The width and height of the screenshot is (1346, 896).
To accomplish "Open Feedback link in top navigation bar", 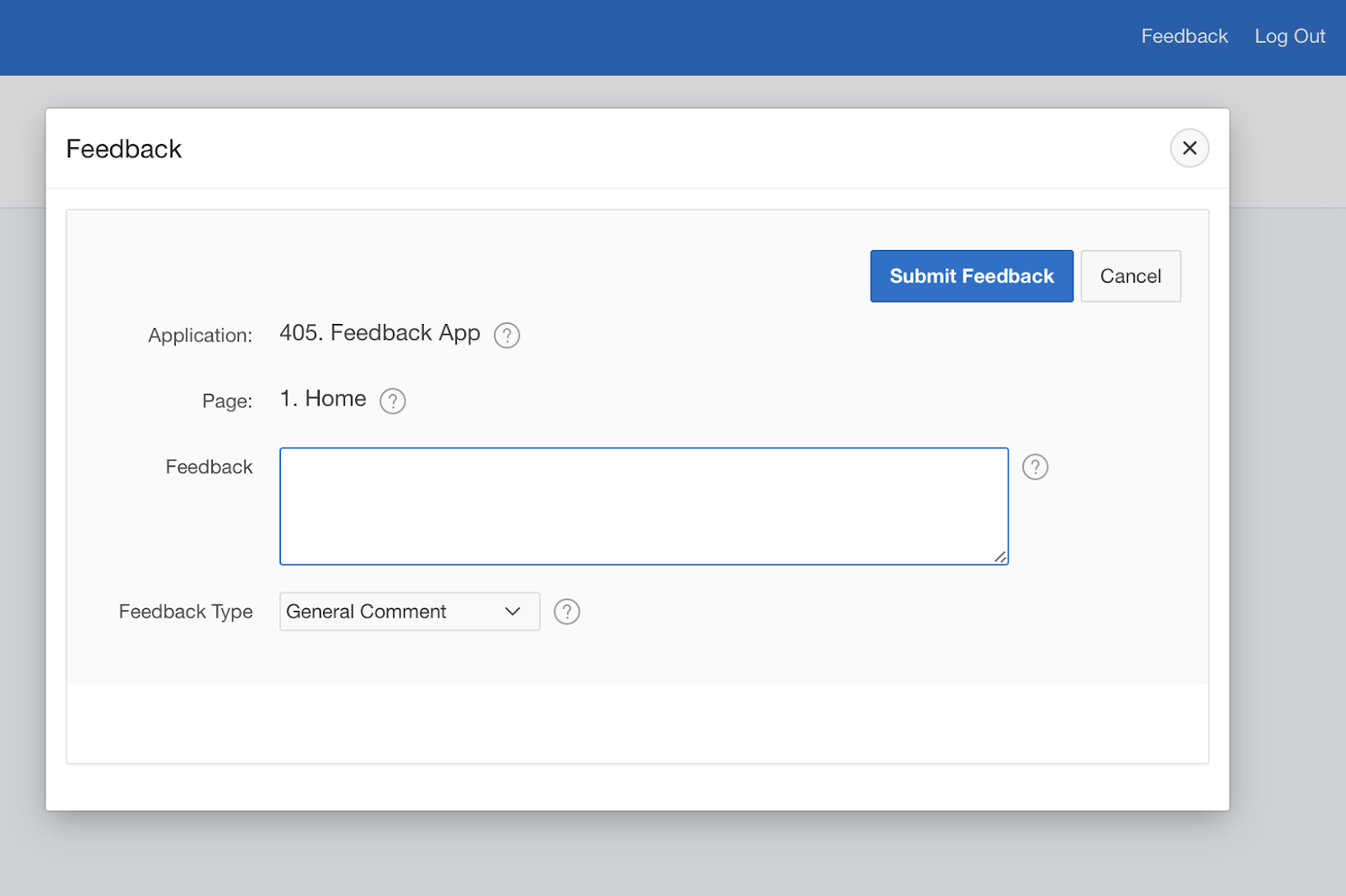I will 1184,36.
